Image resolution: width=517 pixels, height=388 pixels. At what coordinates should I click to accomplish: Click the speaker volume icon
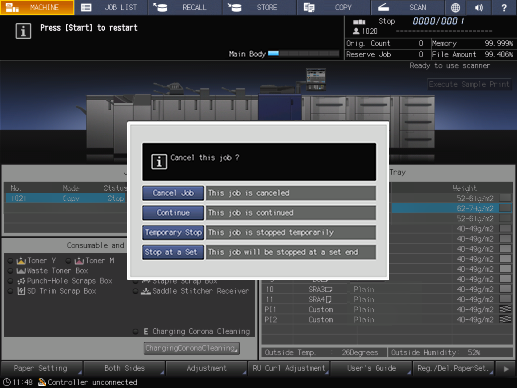(x=479, y=7)
